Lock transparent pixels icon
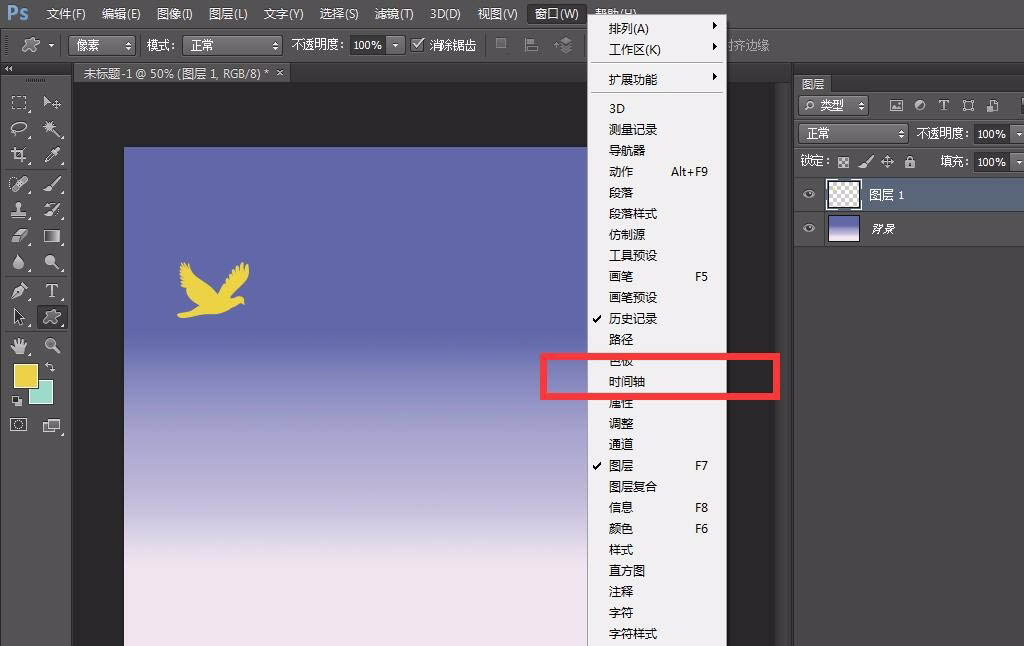Image resolution: width=1024 pixels, height=646 pixels. coord(844,162)
